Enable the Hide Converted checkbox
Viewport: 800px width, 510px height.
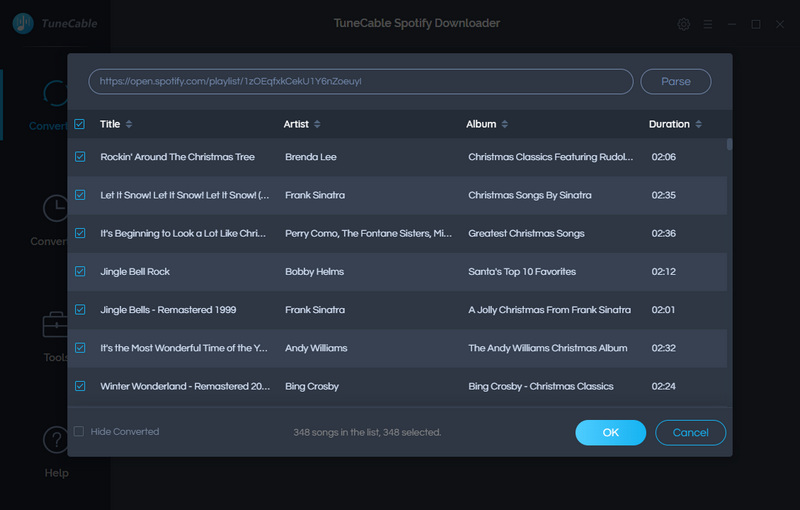point(79,431)
